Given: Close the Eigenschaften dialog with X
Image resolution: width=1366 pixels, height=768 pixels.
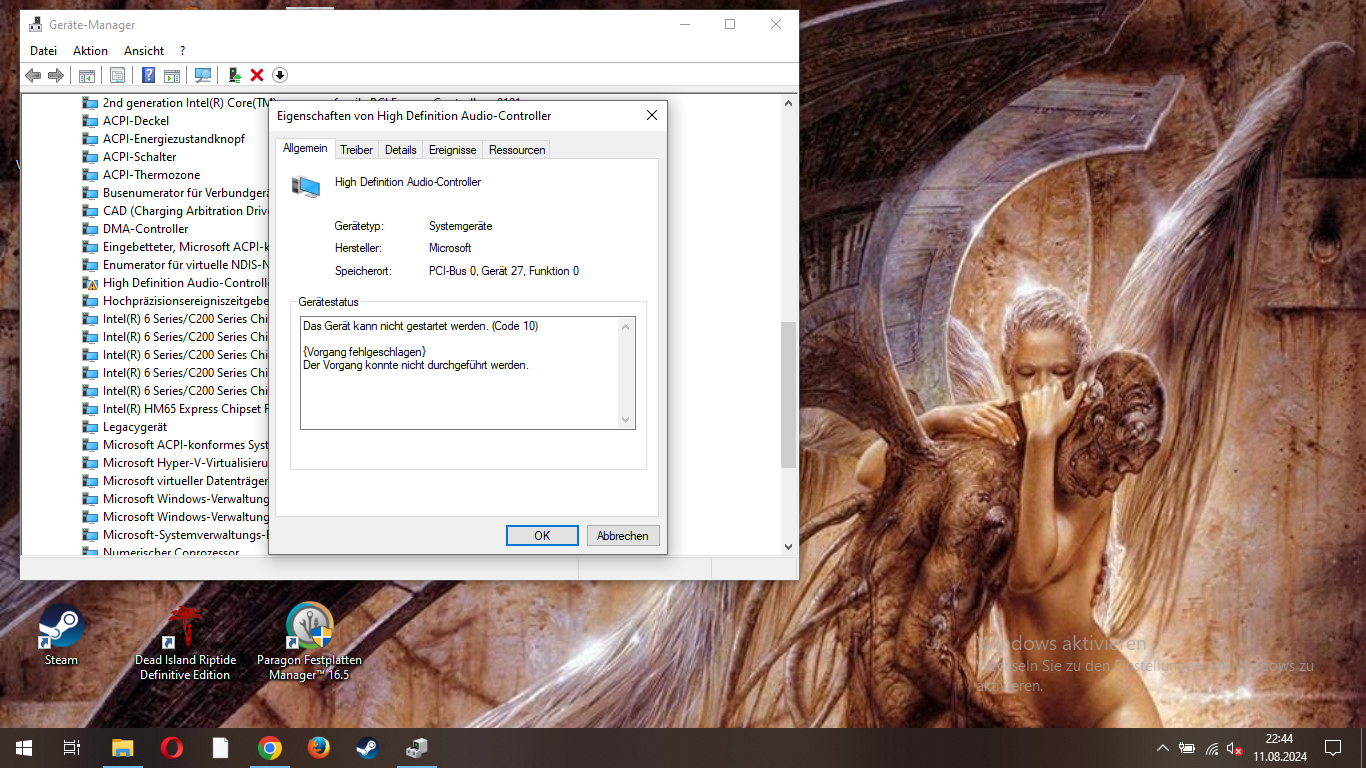Looking at the screenshot, I should click(x=652, y=116).
